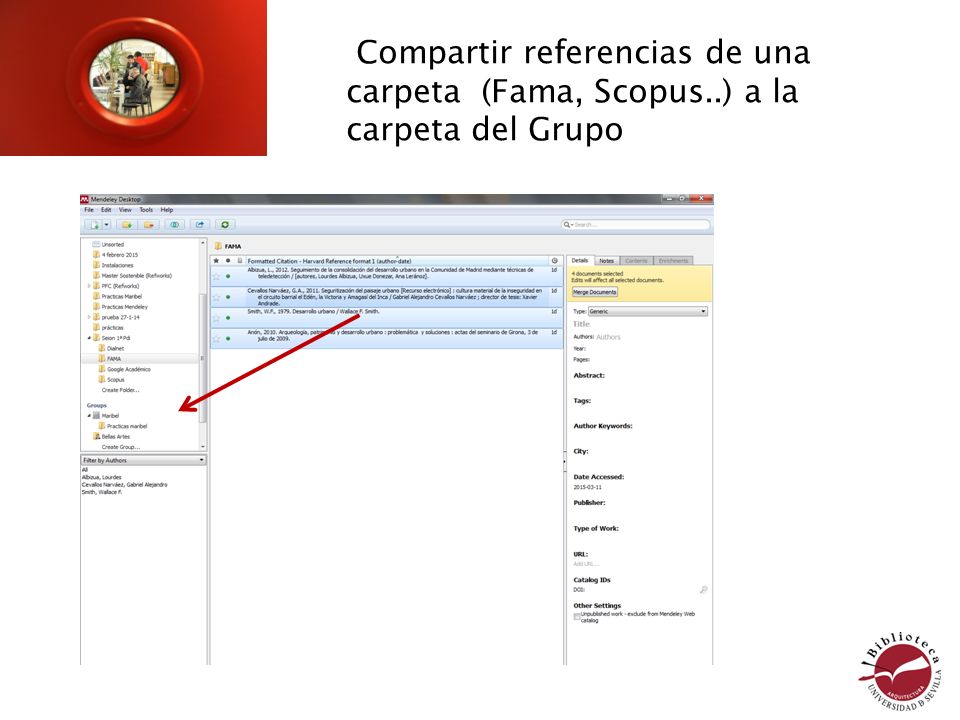Open the prácticas folder
This screenshot has height=720, width=960.
[112, 328]
